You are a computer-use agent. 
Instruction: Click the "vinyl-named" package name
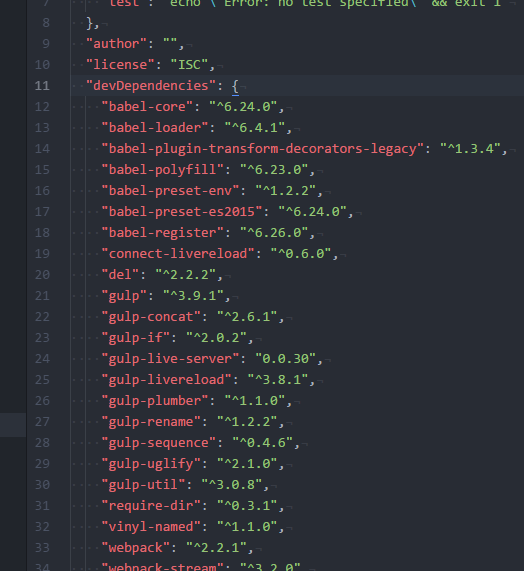pos(151,527)
